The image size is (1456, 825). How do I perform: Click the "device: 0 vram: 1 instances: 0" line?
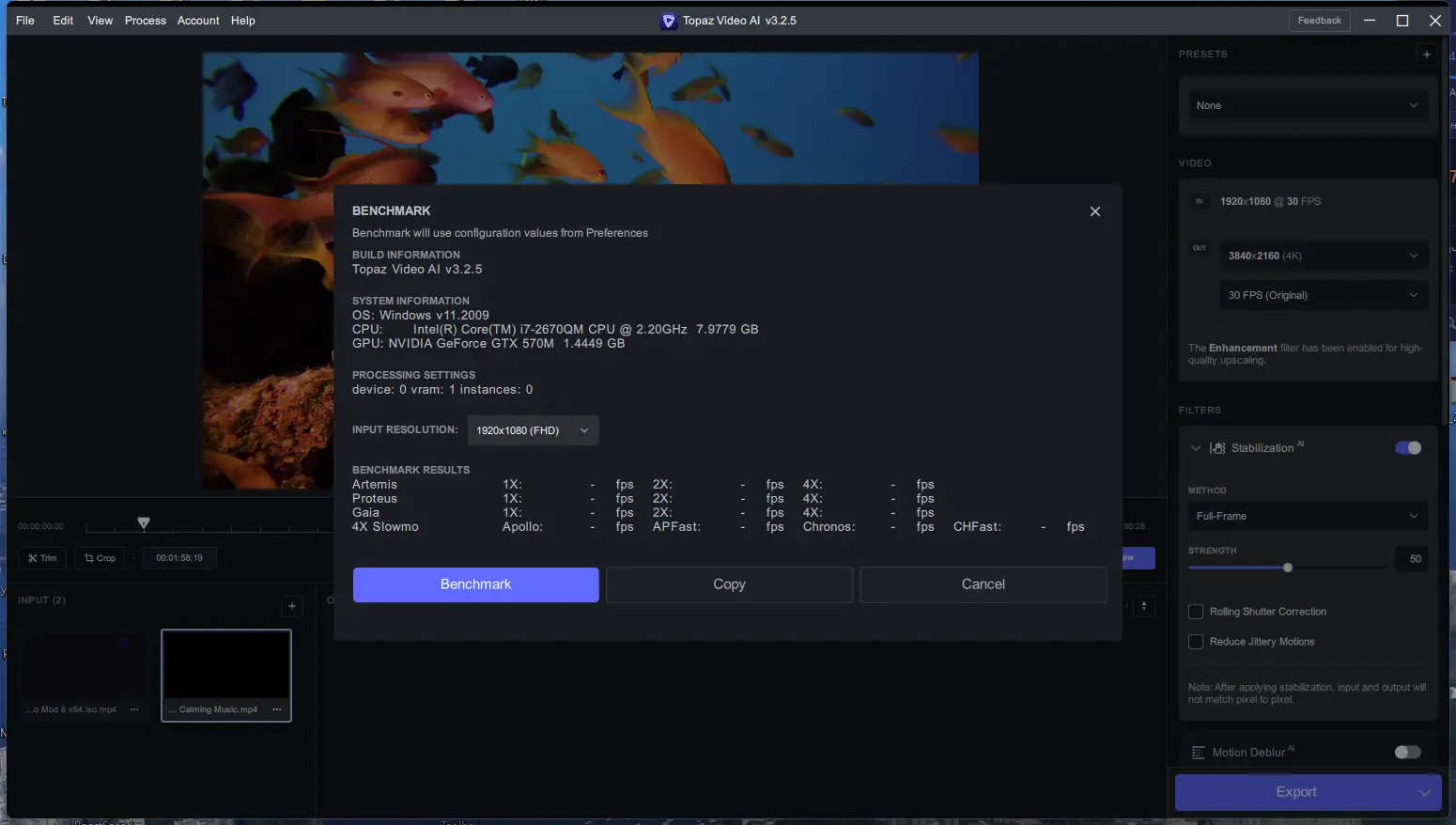(442, 390)
